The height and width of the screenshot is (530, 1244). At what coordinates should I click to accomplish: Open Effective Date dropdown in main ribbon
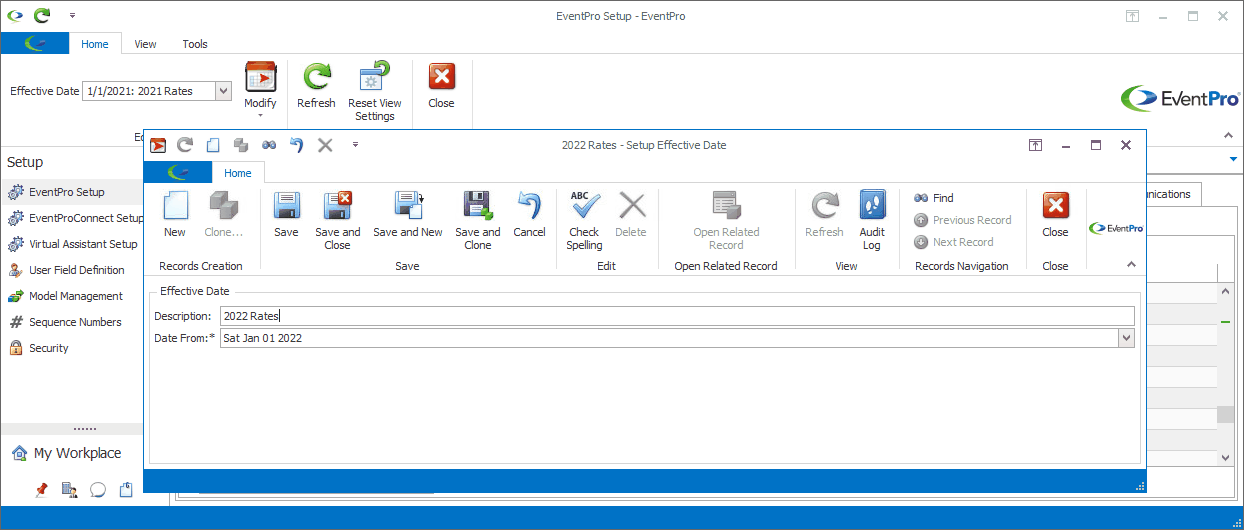(223, 91)
